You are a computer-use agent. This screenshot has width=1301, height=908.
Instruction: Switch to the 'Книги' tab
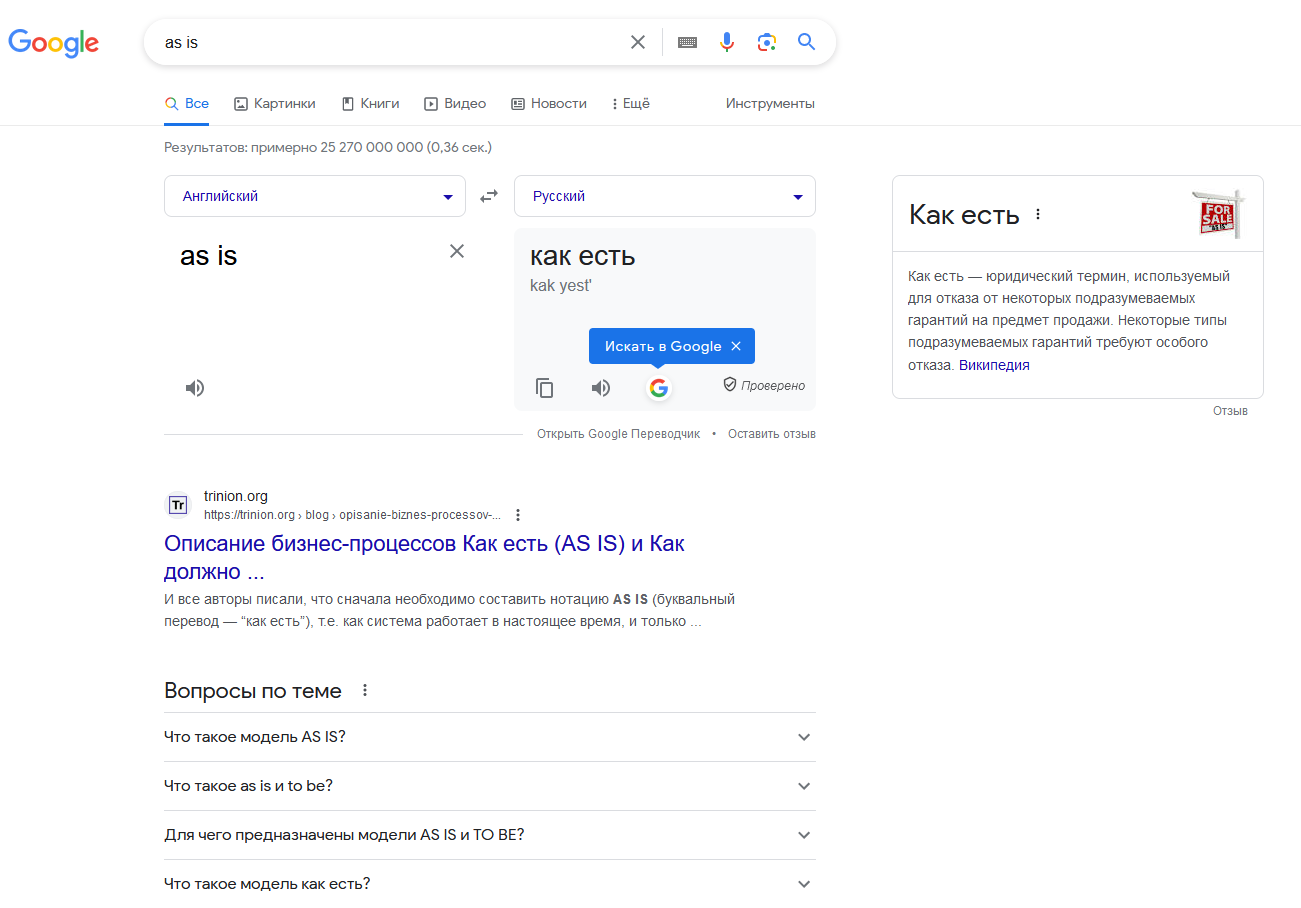[370, 103]
